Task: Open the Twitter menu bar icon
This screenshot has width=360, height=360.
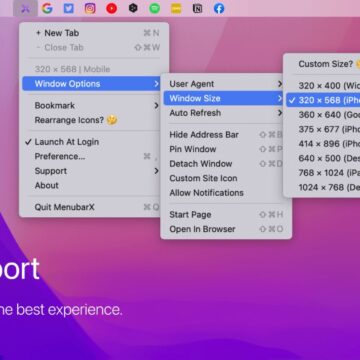Action: (69, 8)
